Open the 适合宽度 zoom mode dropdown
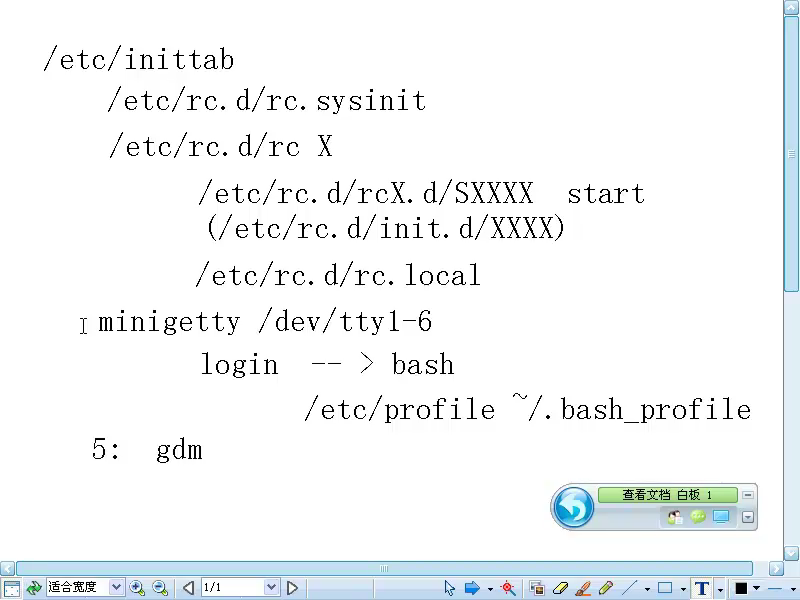This screenshot has height=600, width=800. [116, 587]
